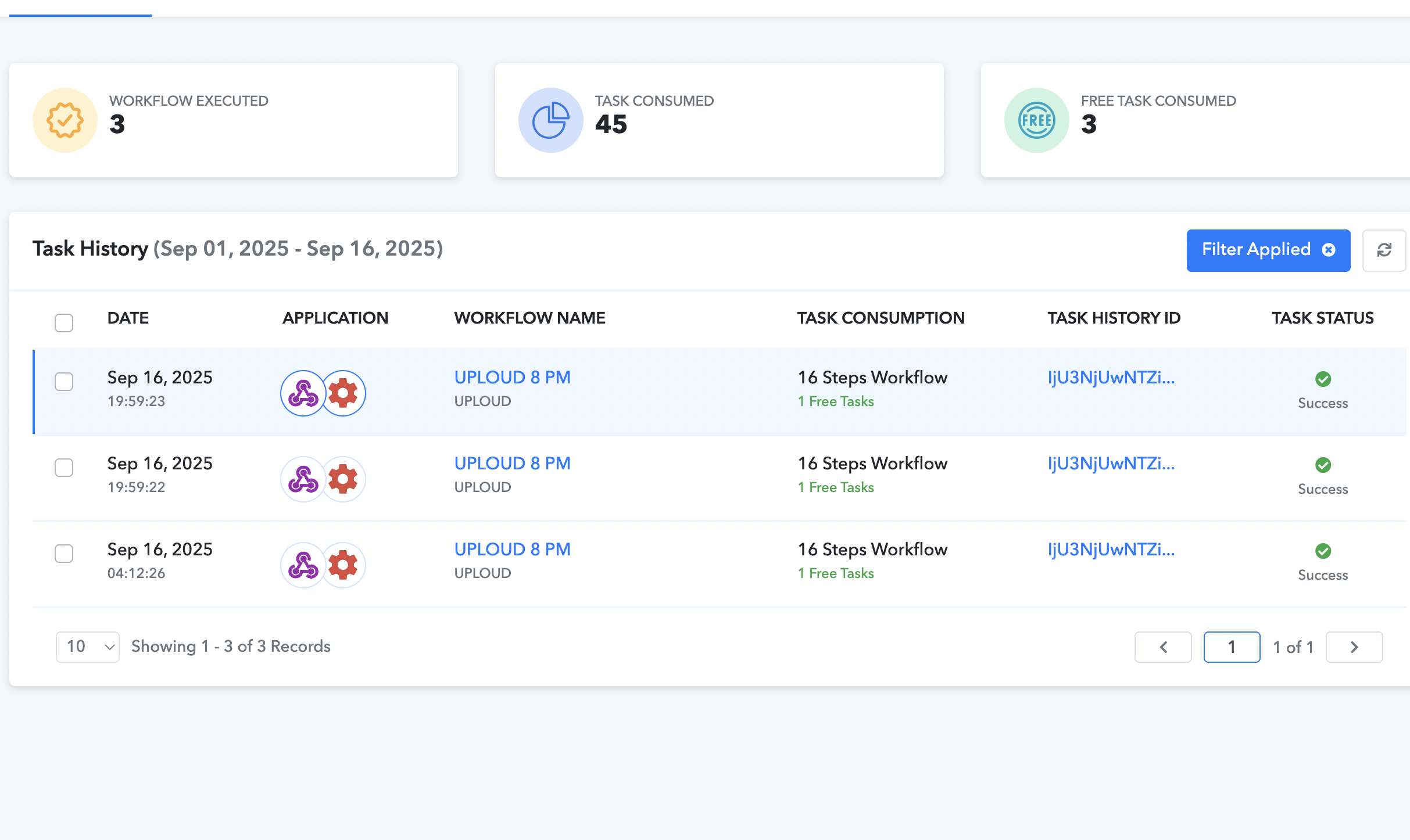Click webhook app icon in 19:59:23 row
Viewport: 1410px width, 840px height.
(303, 393)
